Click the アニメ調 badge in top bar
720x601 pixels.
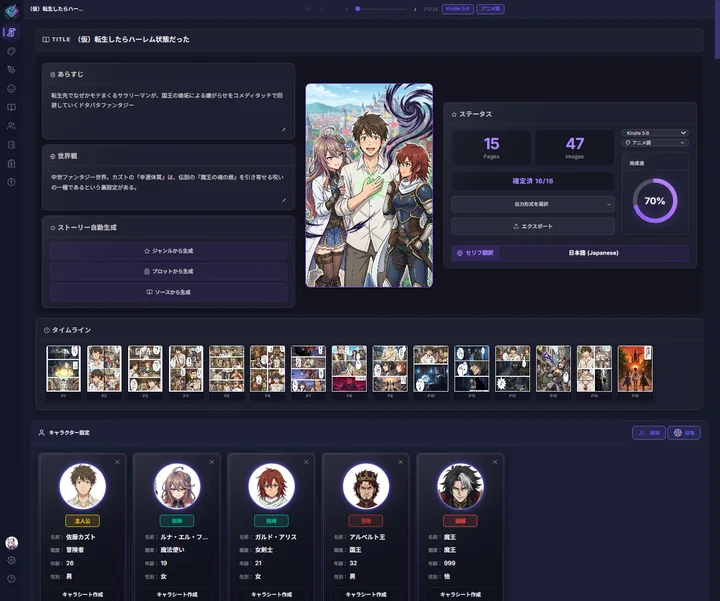pyautogui.click(x=490, y=9)
